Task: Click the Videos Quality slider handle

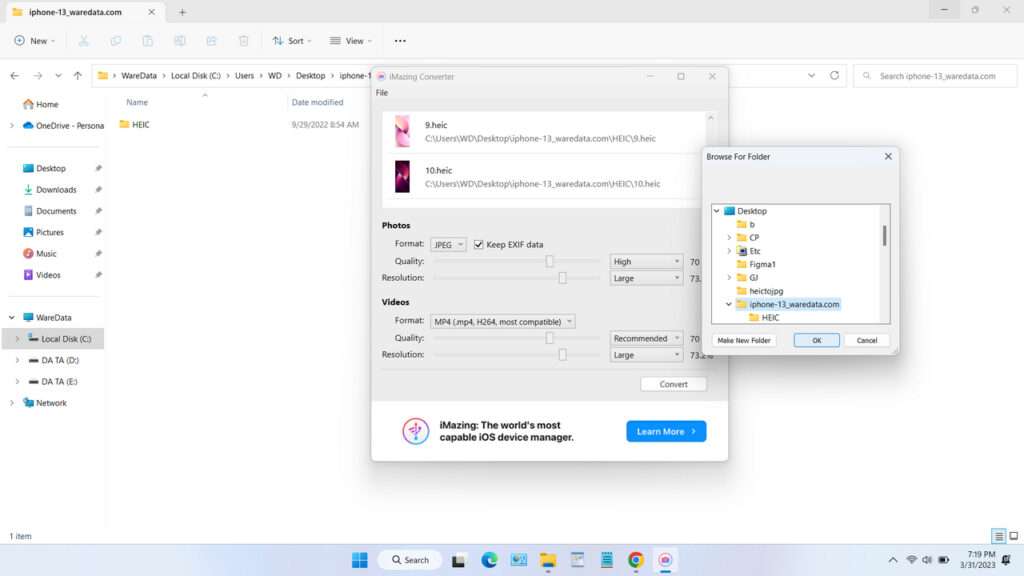Action: click(549, 338)
